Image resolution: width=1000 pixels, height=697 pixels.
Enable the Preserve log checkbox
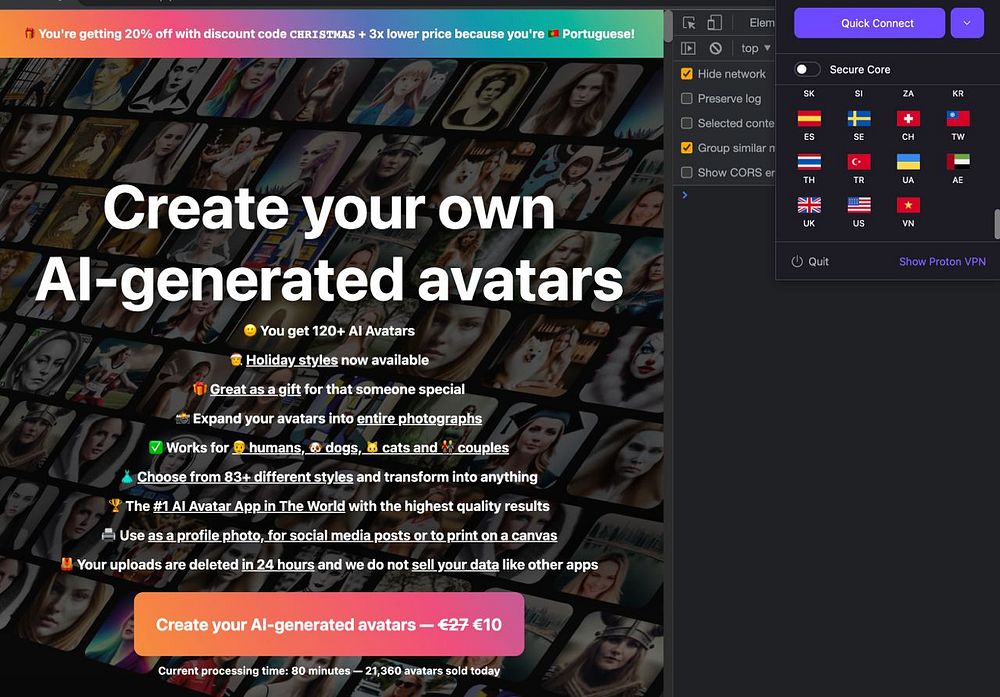[687, 98]
